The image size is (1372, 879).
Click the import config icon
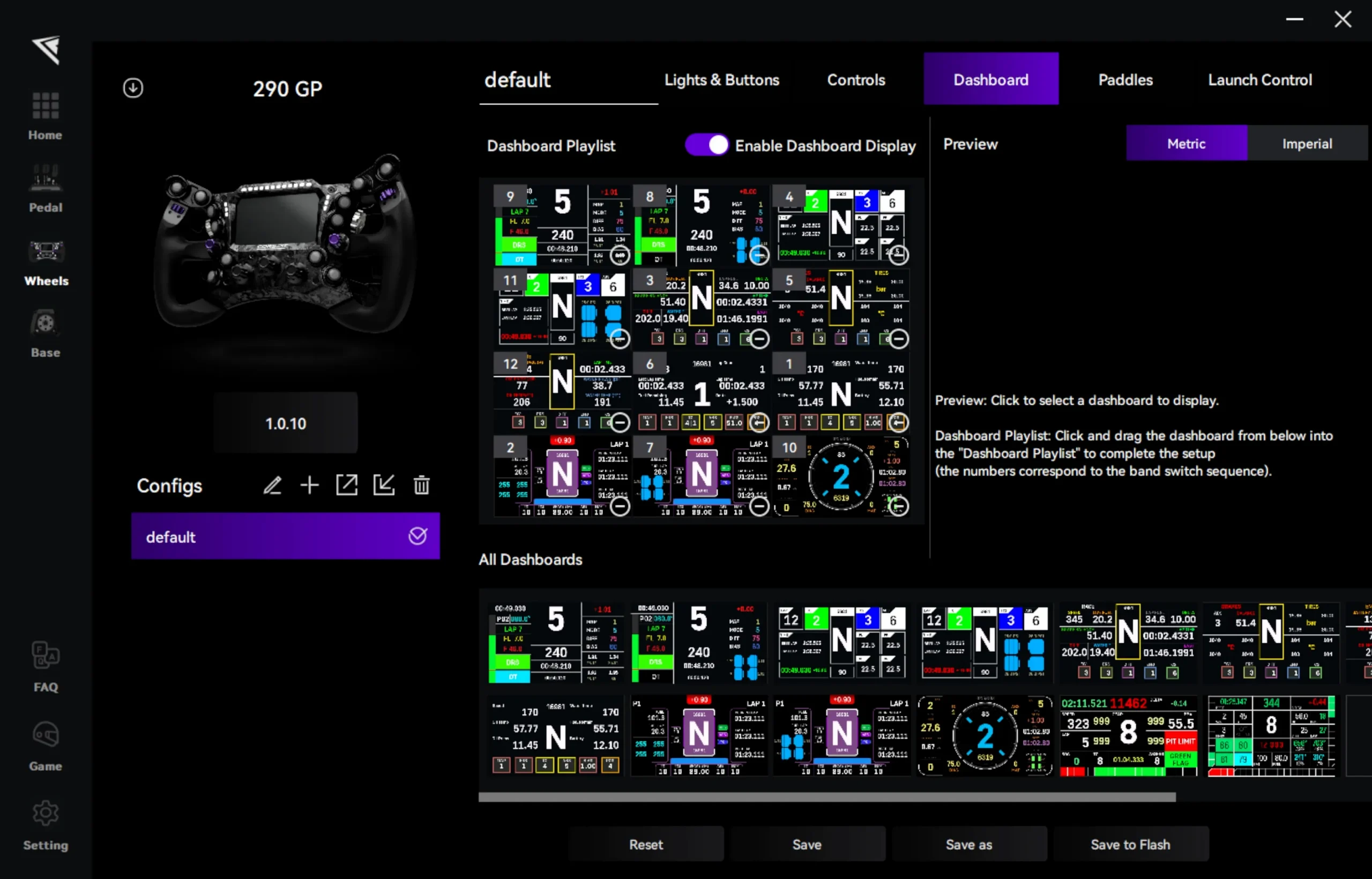384,485
